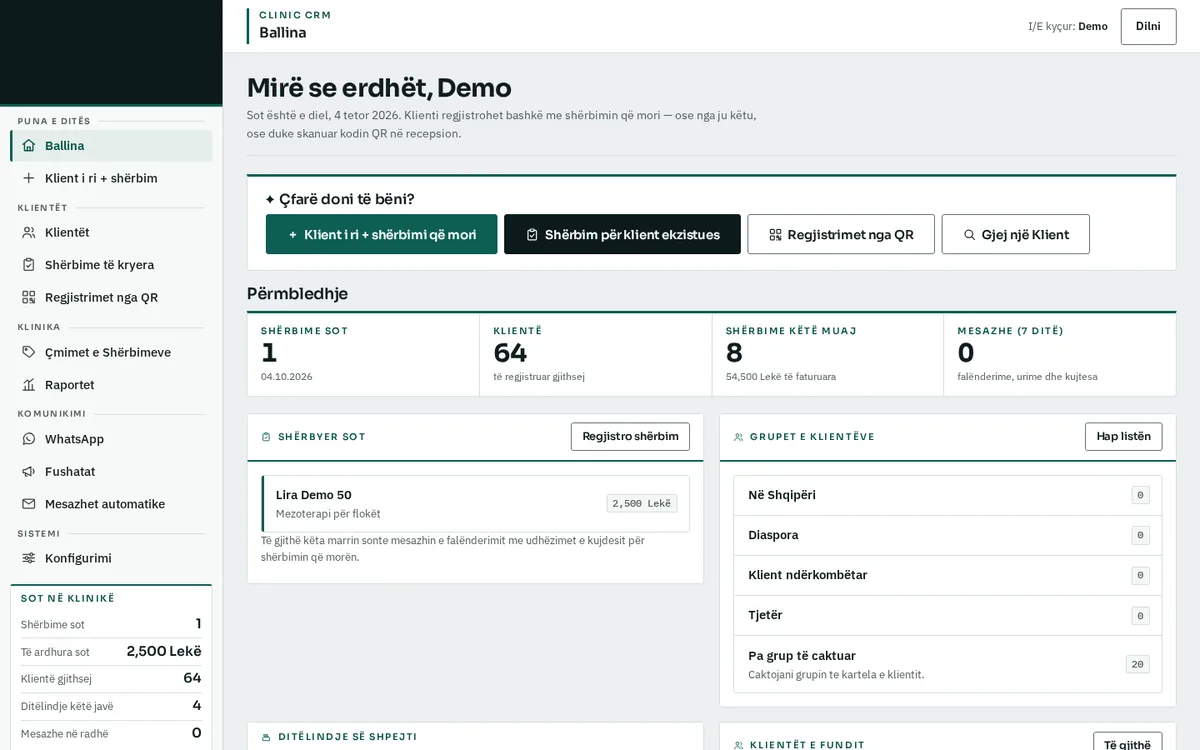The height and width of the screenshot is (750, 1200).
Task: Click the Konfigurimi sliders icon
Action: pos(28,558)
